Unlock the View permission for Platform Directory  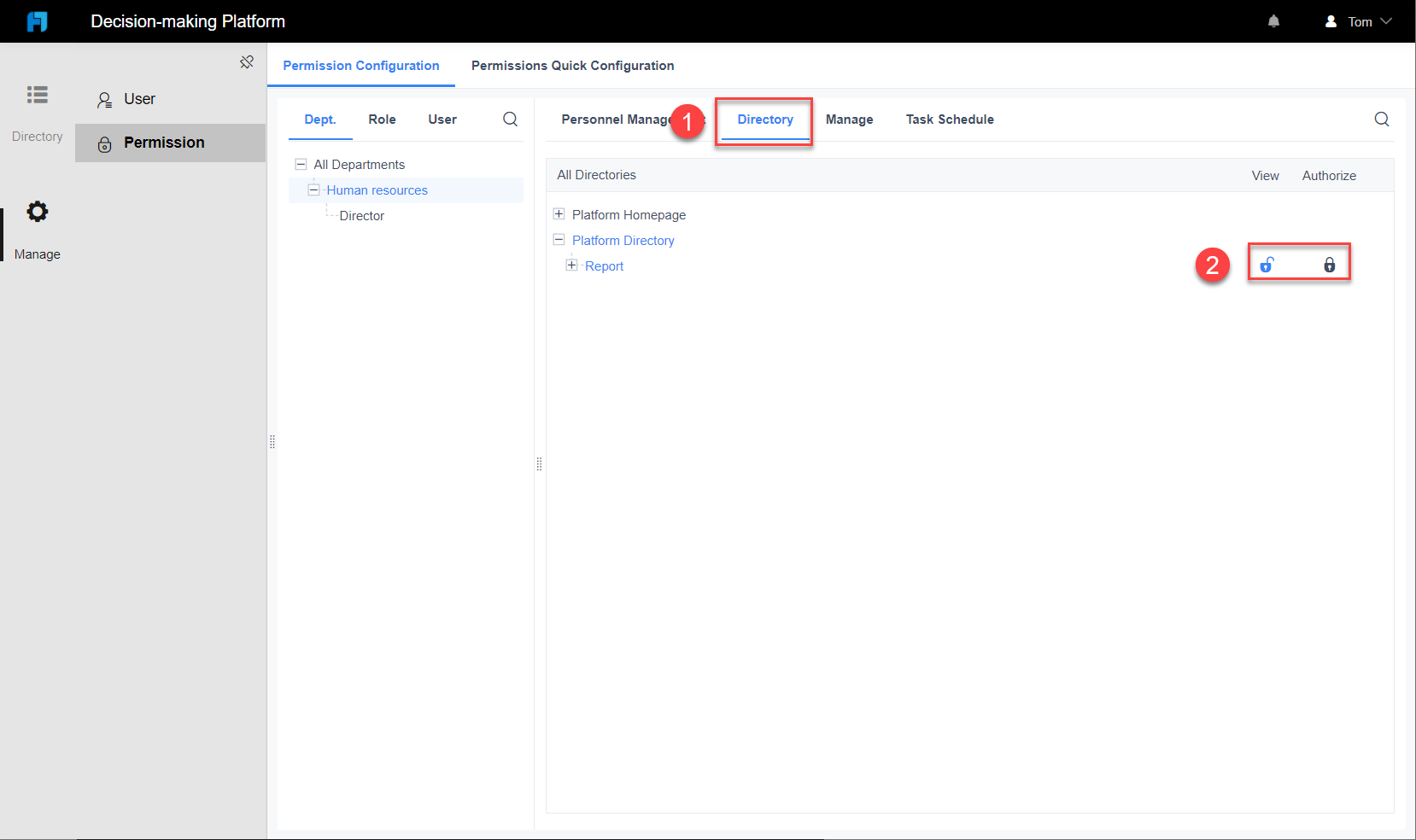tap(1267, 265)
